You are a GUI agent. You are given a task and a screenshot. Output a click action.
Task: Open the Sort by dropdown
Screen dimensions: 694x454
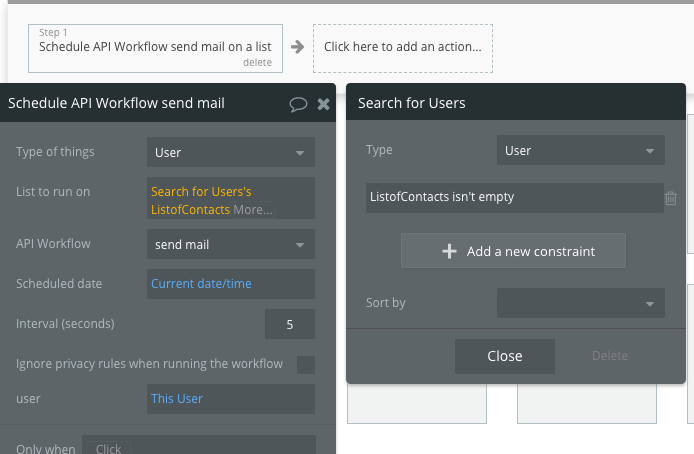(580, 303)
